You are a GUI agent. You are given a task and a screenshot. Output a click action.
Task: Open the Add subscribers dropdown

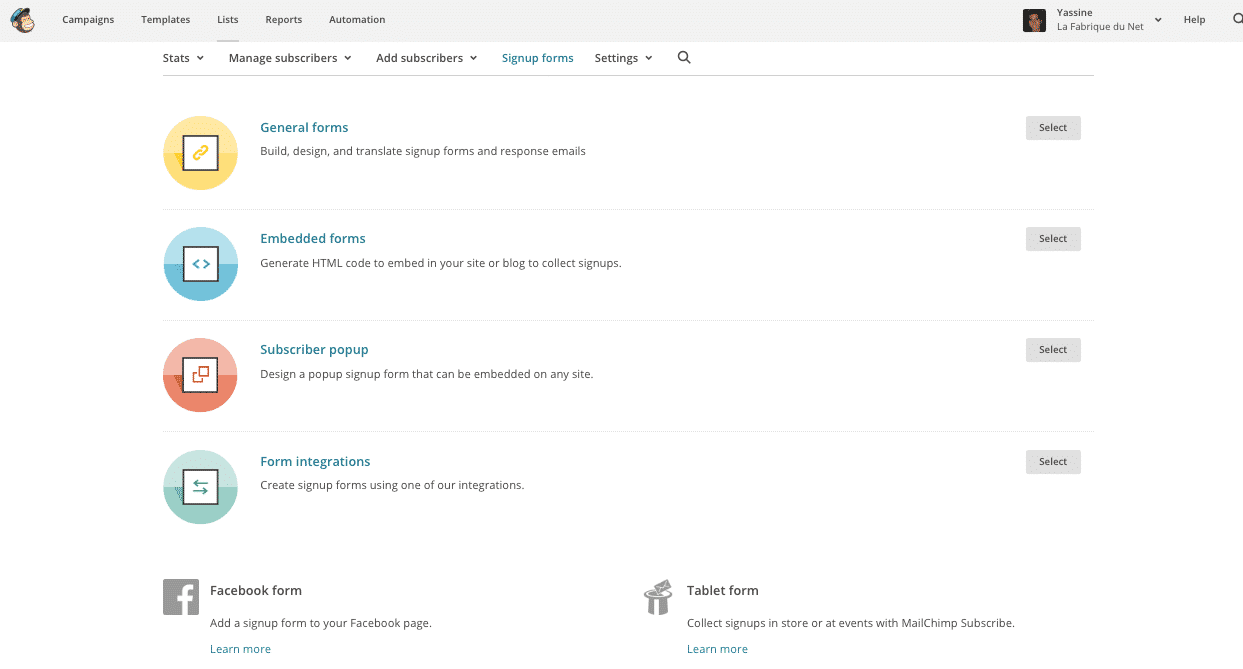click(x=426, y=58)
